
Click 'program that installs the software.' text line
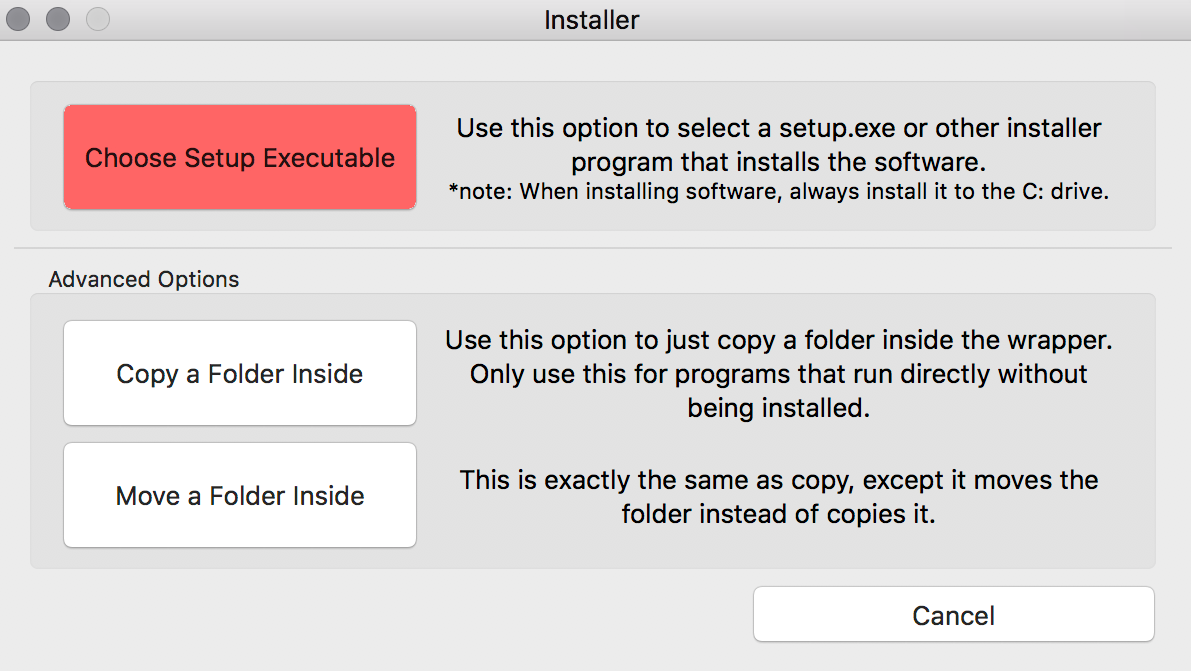[x=779, y=162]
